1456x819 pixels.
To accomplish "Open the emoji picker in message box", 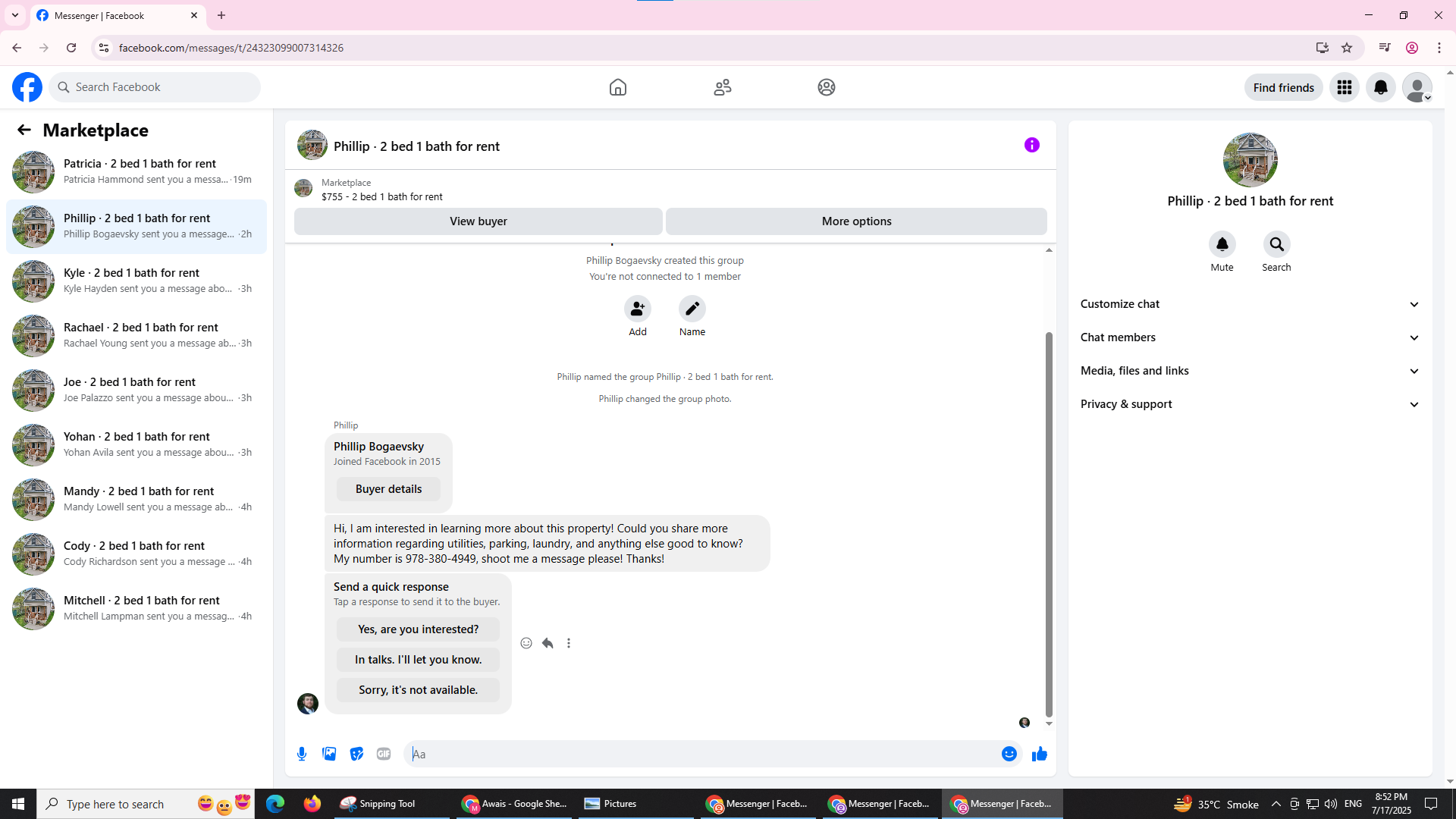I will (x=1009, y=754).
